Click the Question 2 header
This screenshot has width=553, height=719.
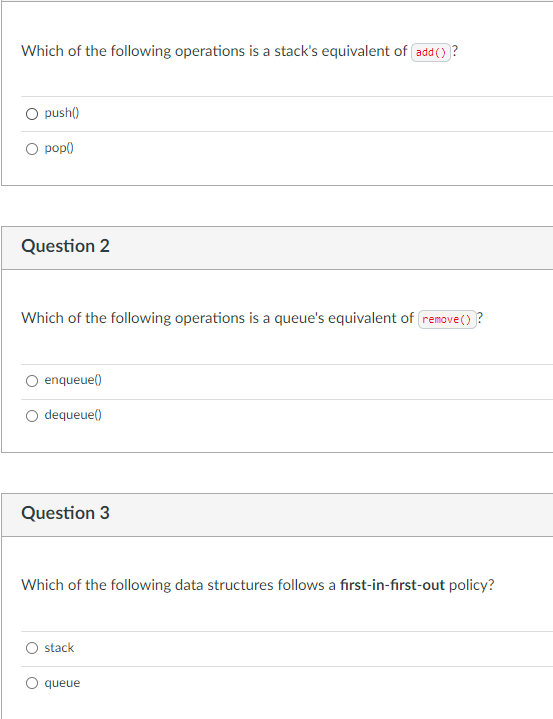(x=66, y=246)
